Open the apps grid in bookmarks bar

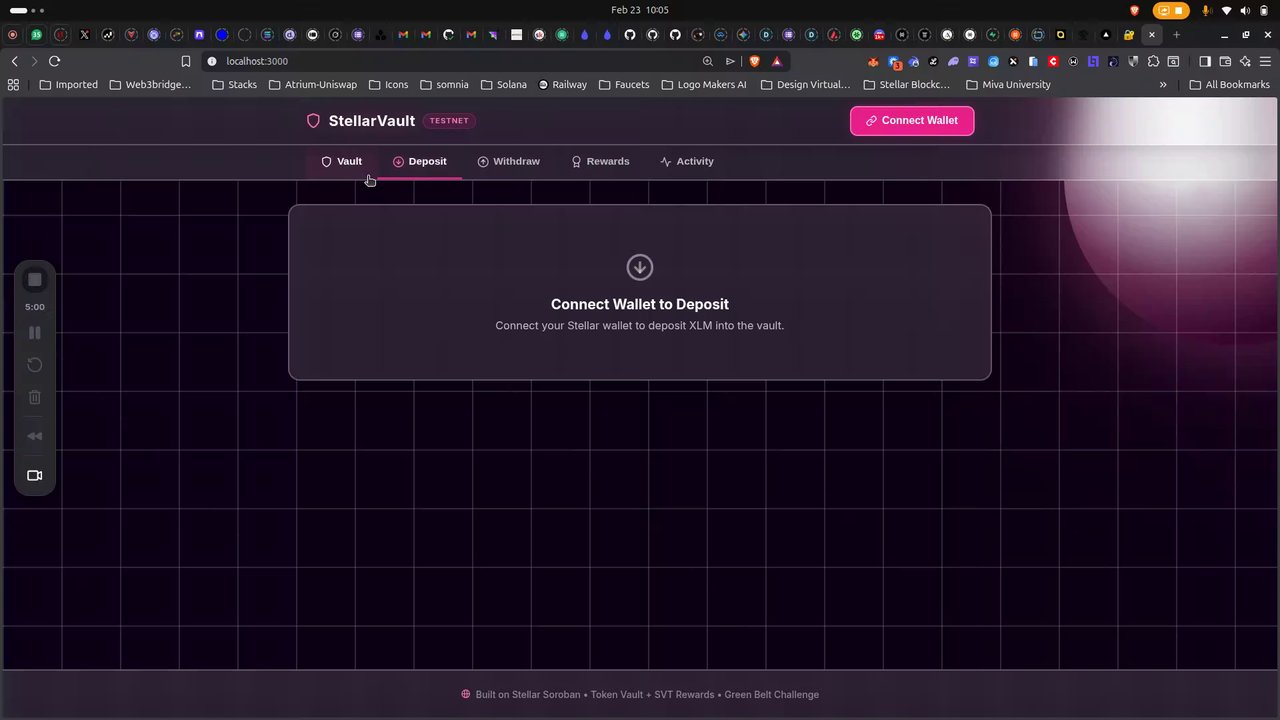click(x=13, y=85)
